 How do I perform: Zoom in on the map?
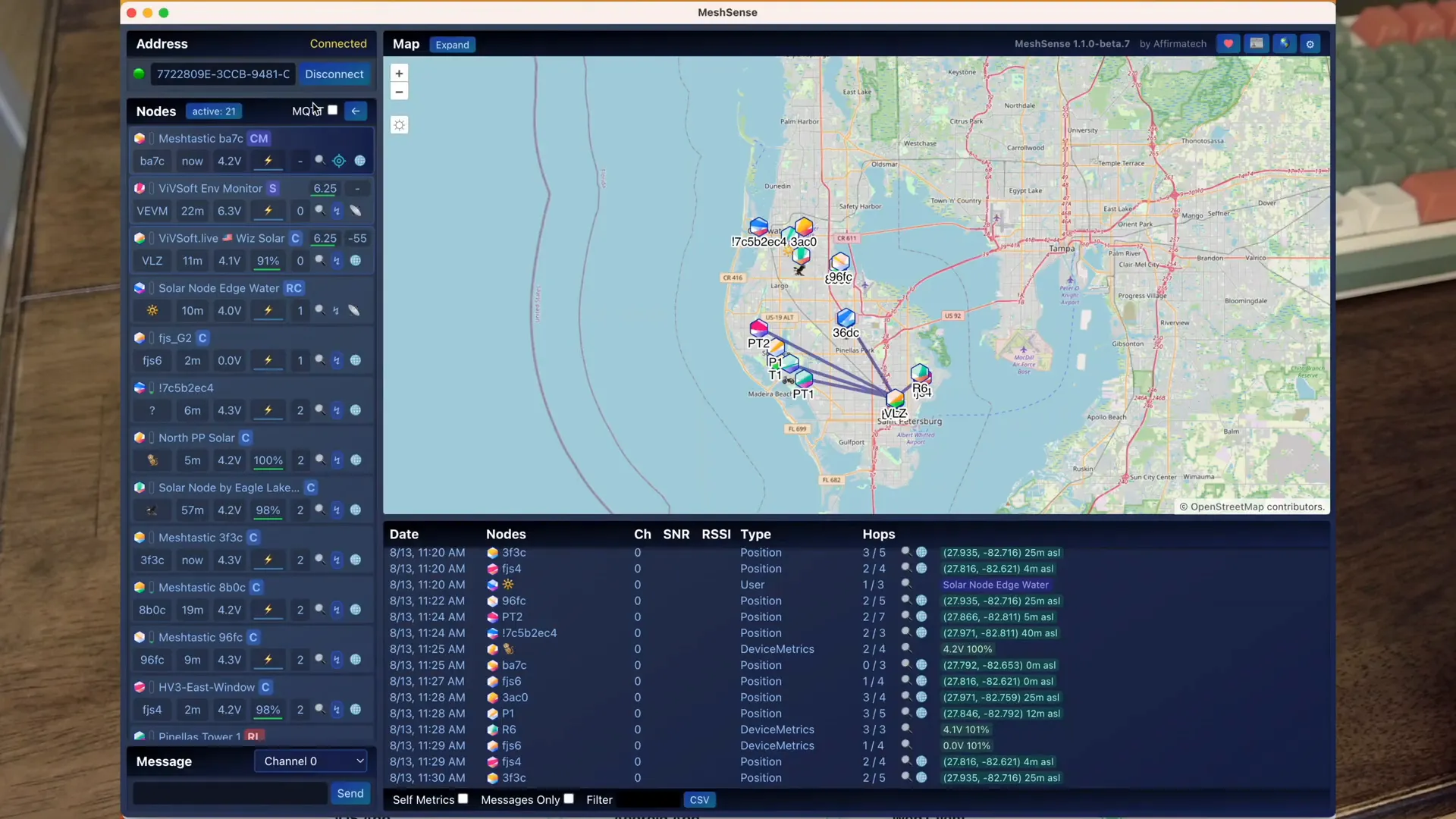[x=399, y=74]
